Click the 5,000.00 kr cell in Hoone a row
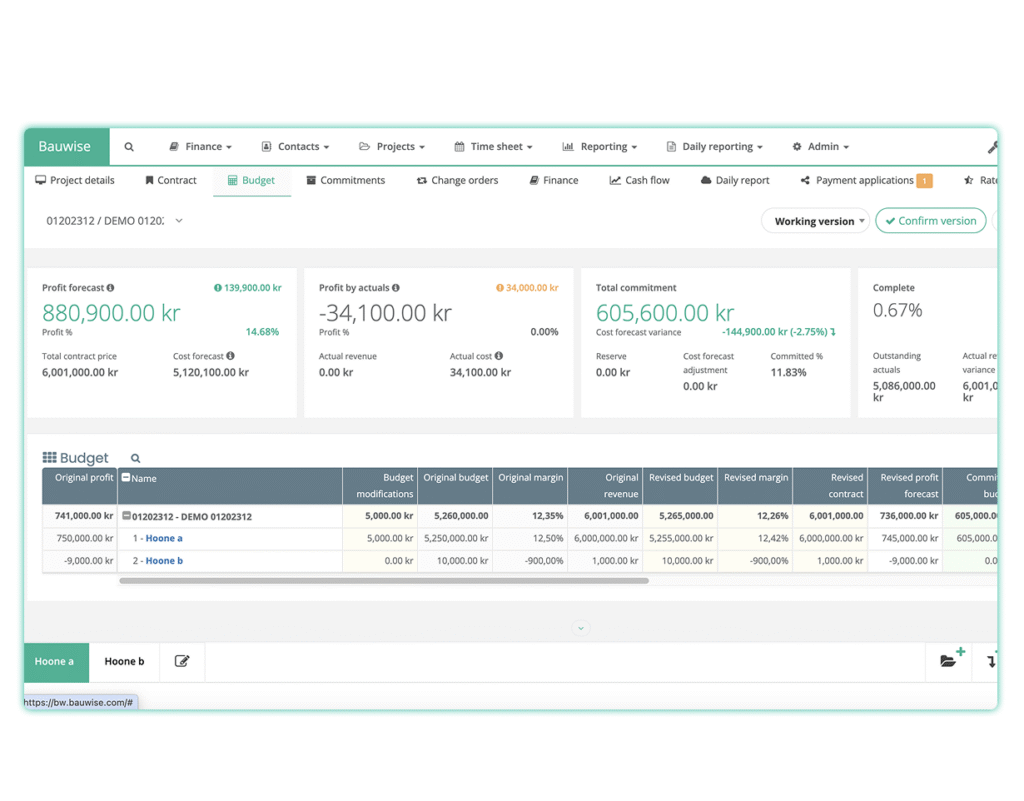The height and width of the screenshot is (801, 1024). [380, 539]
